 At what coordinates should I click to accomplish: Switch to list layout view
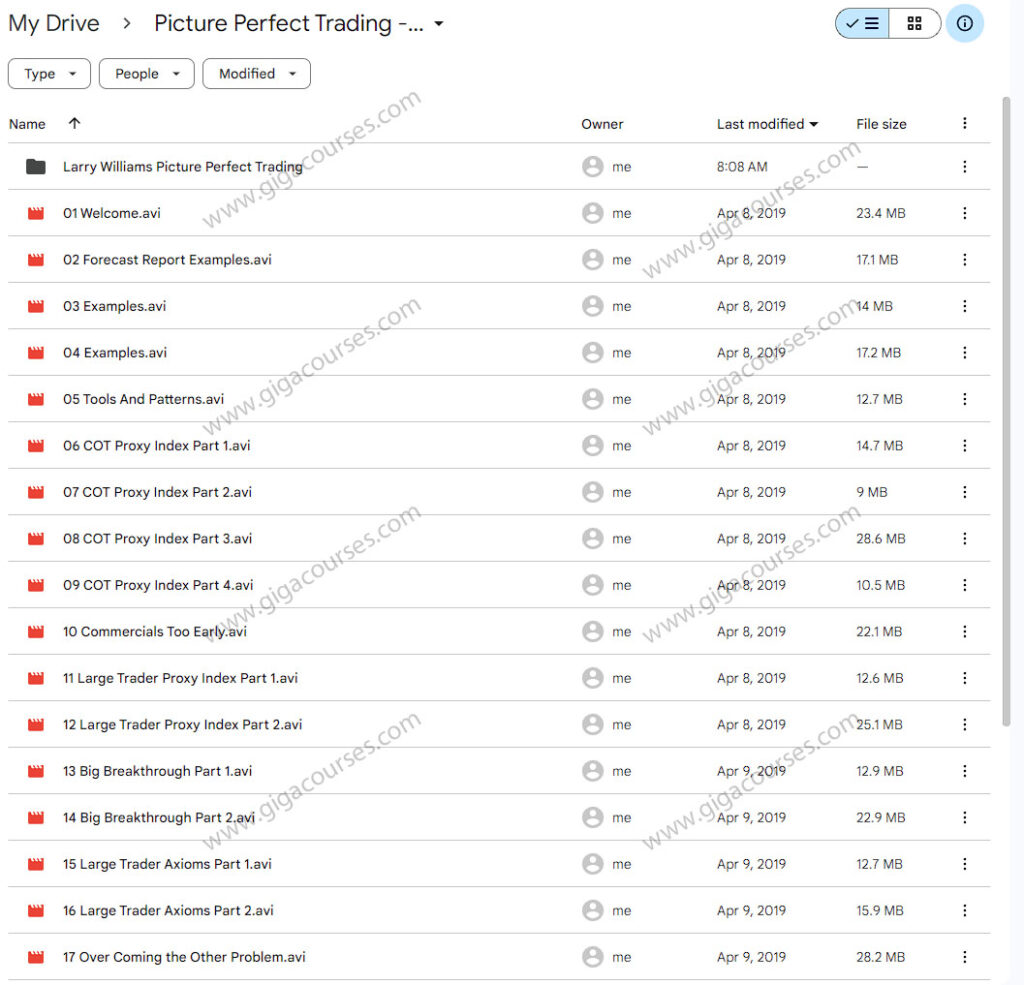point(862,24)
